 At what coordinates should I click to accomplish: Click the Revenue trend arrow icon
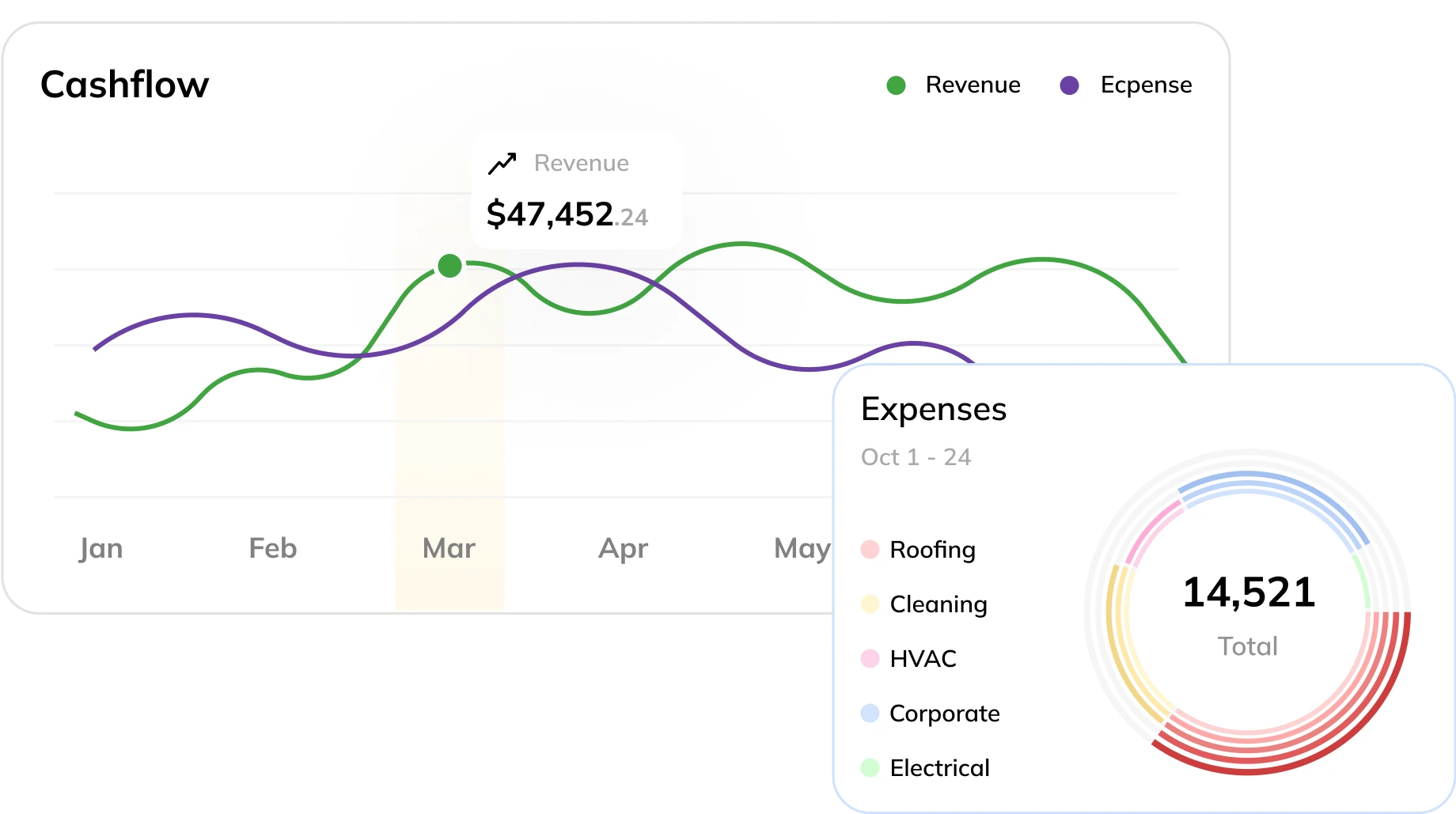coord(502,163)
